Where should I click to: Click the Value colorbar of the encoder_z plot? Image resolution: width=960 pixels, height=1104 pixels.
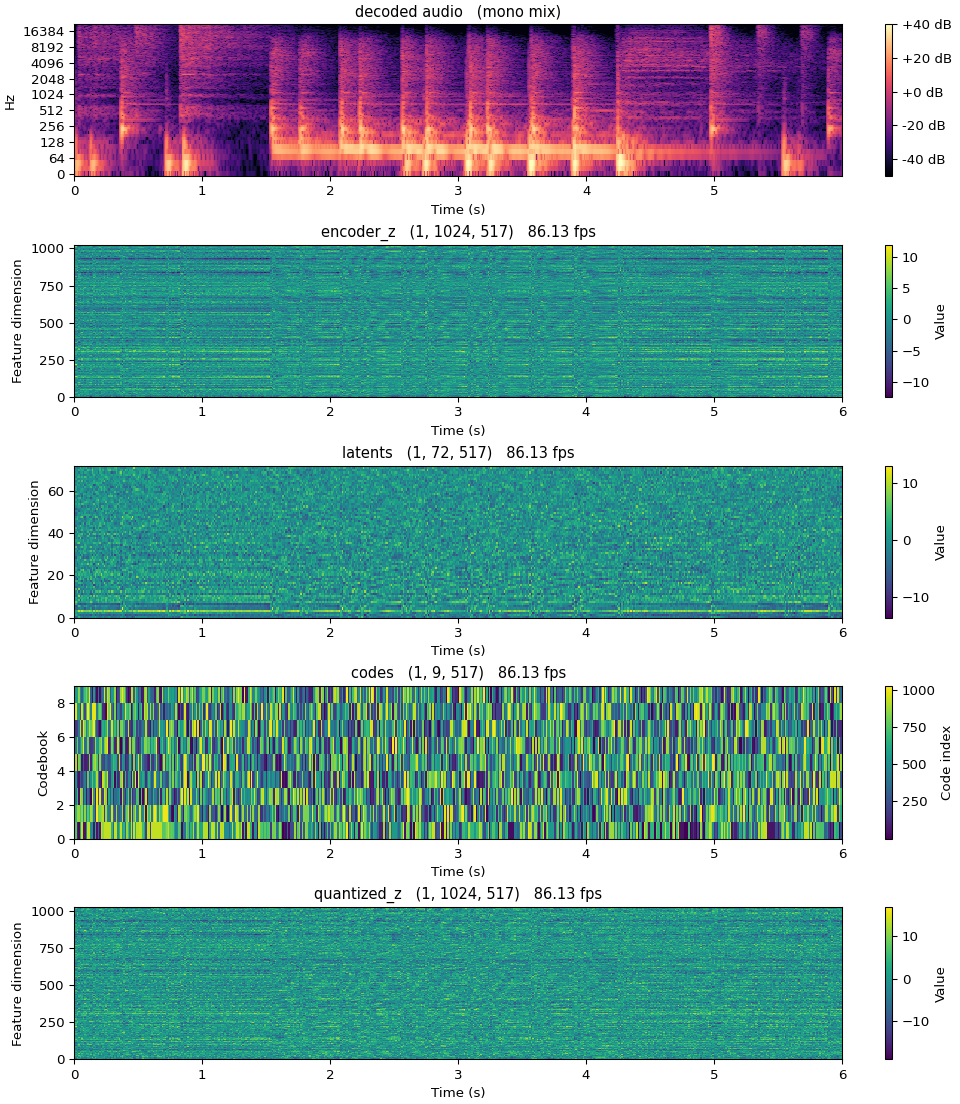[x=889, y=321]
